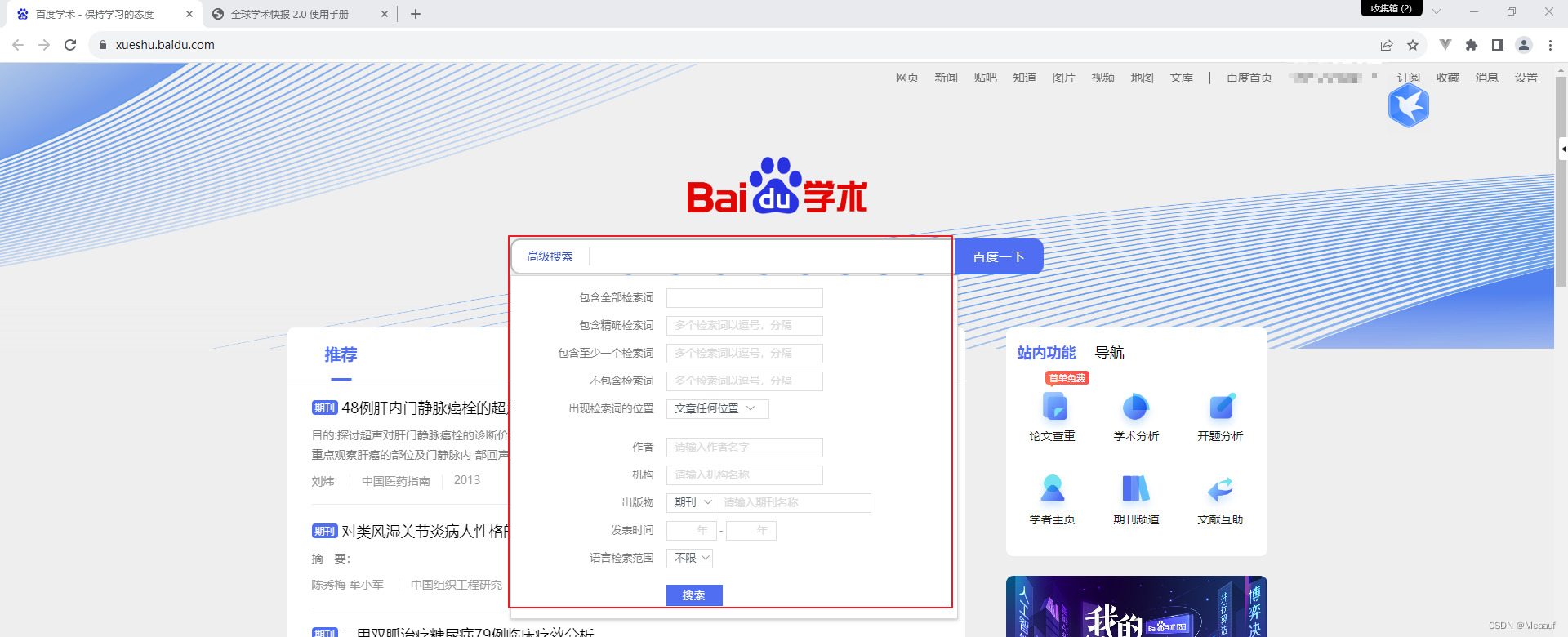Expand the 期刊 publication type dropdown
Image resolution: width=1568 pixels, height=637 pixels.
(x=691, y=502)
